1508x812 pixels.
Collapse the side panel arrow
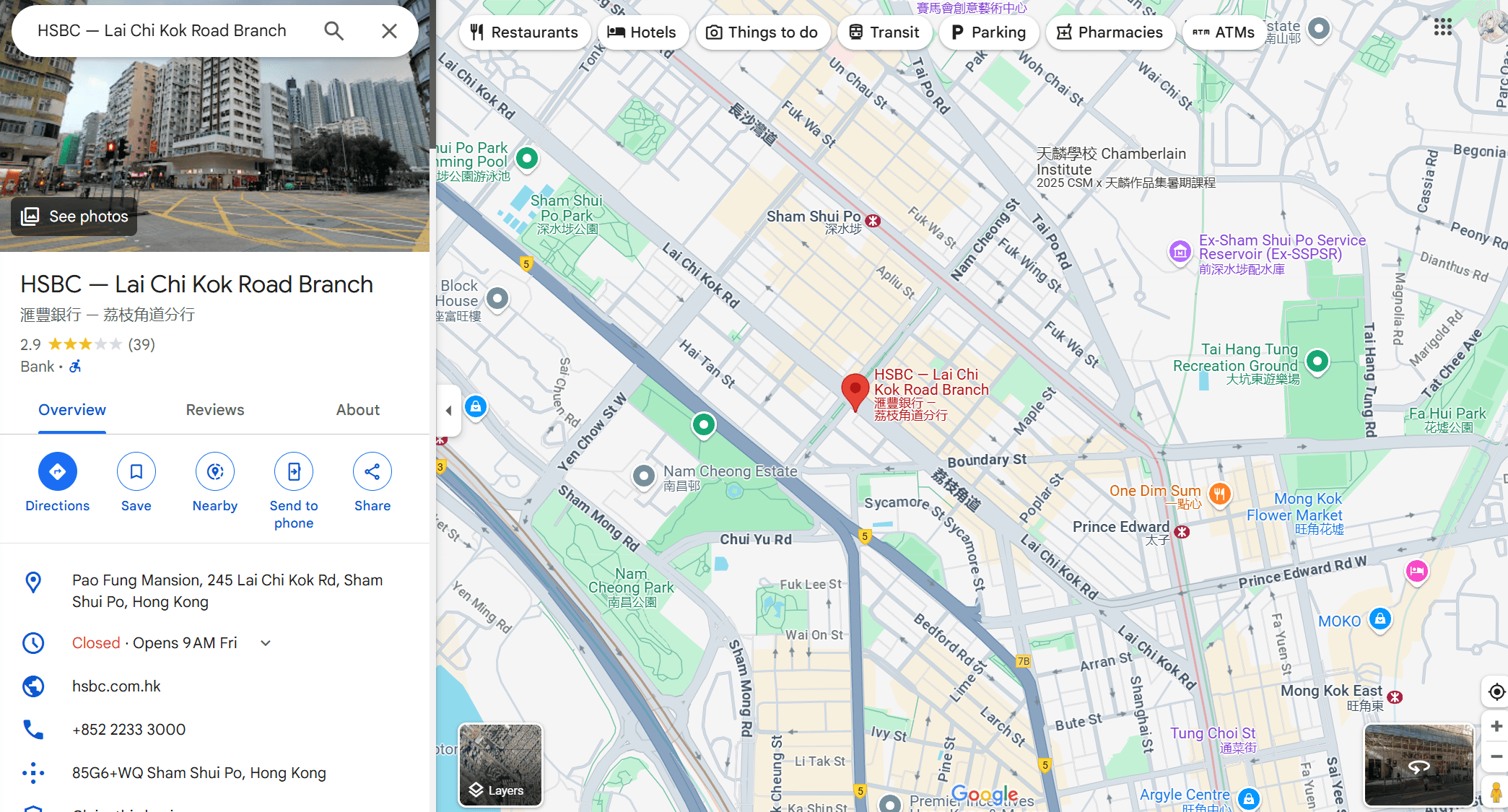point(448,411)
